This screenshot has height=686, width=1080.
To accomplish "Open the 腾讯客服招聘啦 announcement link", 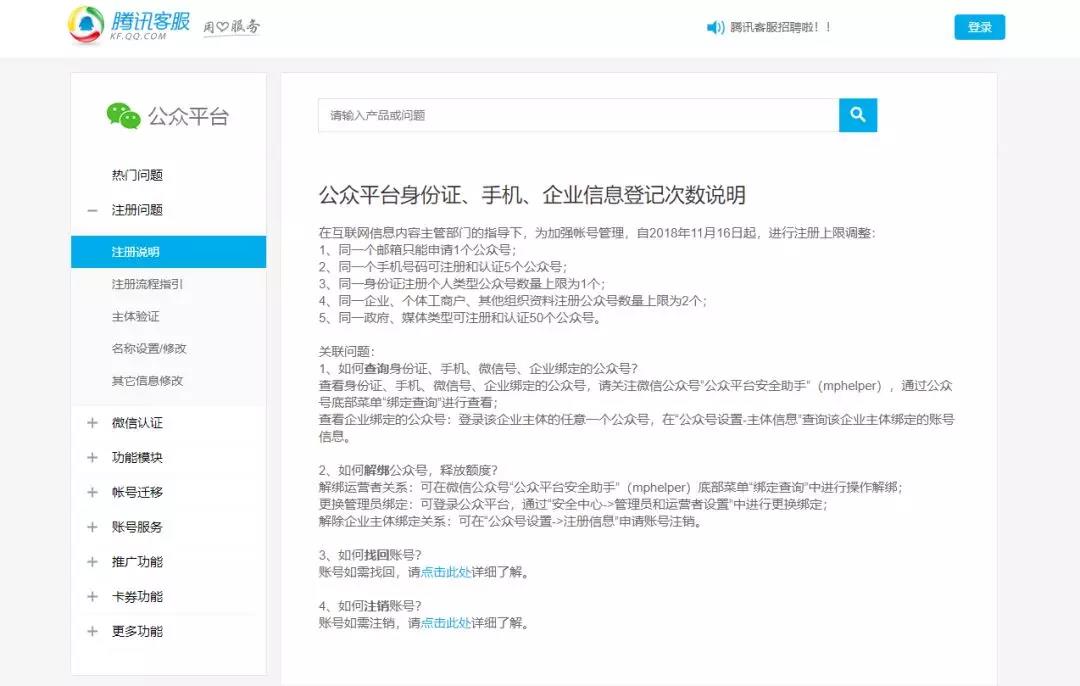I will tap(780, 28).
